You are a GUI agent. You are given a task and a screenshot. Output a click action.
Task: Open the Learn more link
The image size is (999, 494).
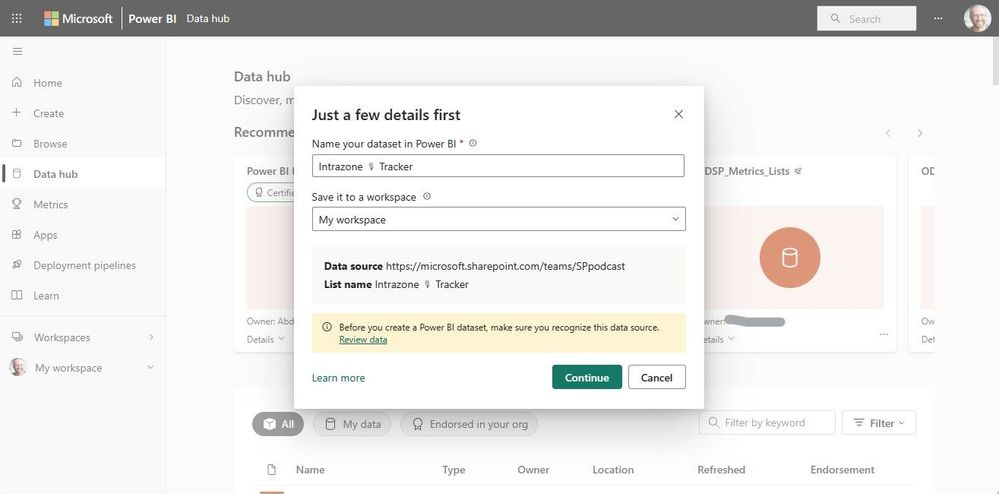click(x=338, y=378)
